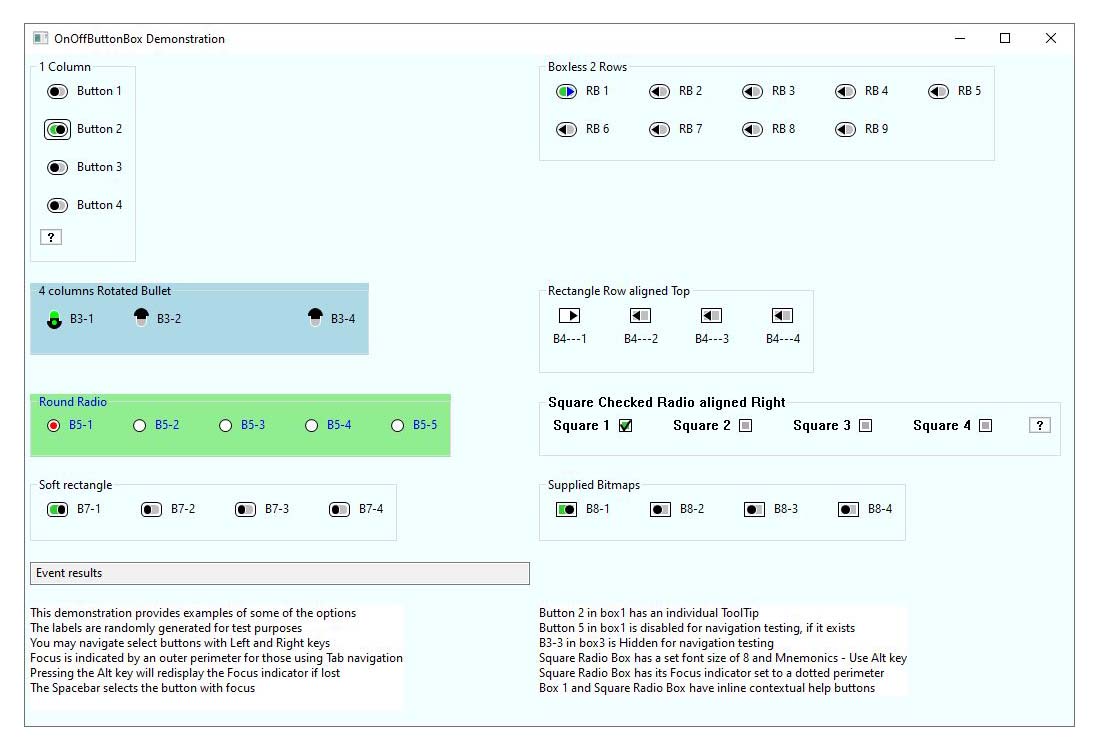The height and width of the screenshot is (750, 1100).
Task: Select rectangle button B4---3
Action: point(711,316)
